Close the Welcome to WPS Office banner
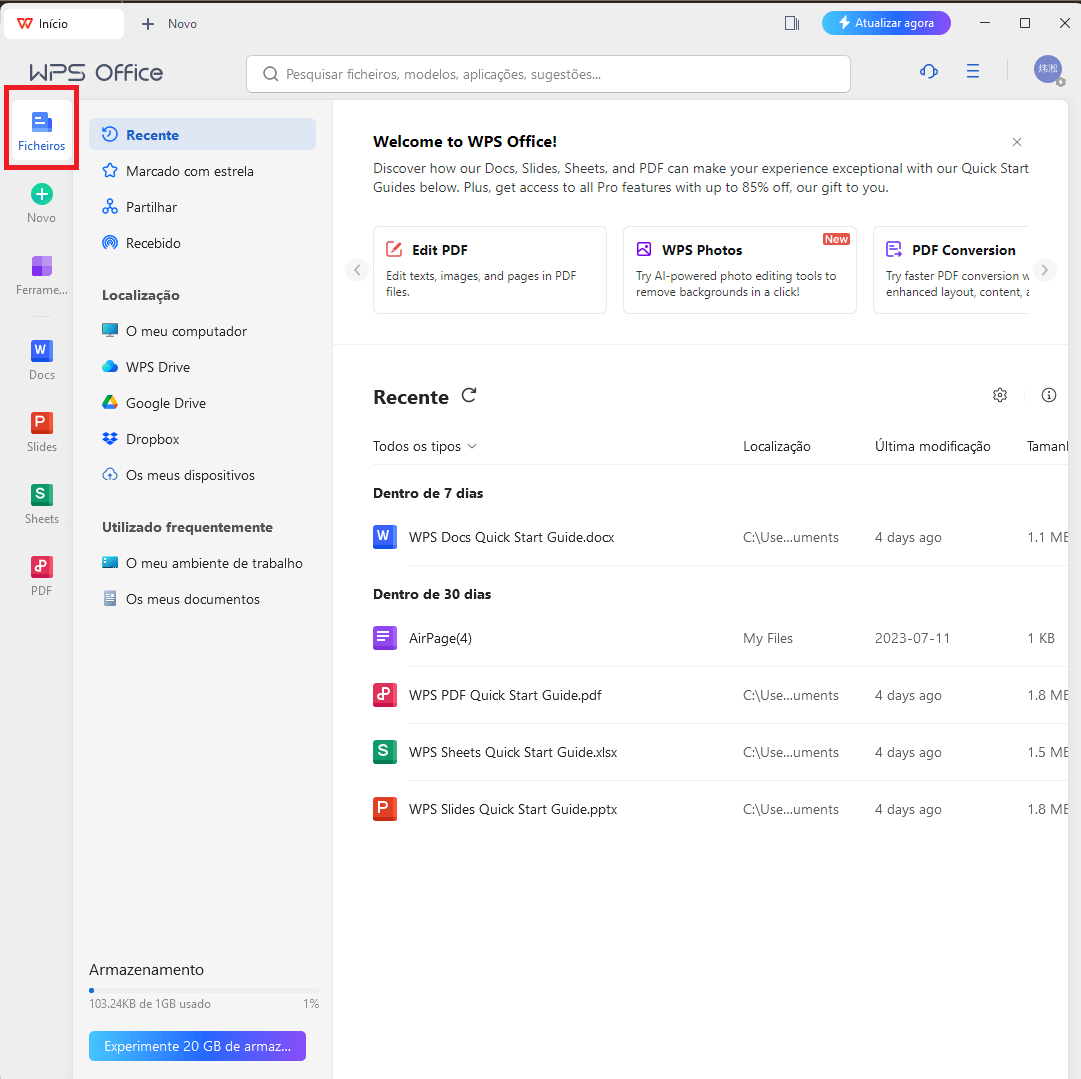 tap(1017, 142)
